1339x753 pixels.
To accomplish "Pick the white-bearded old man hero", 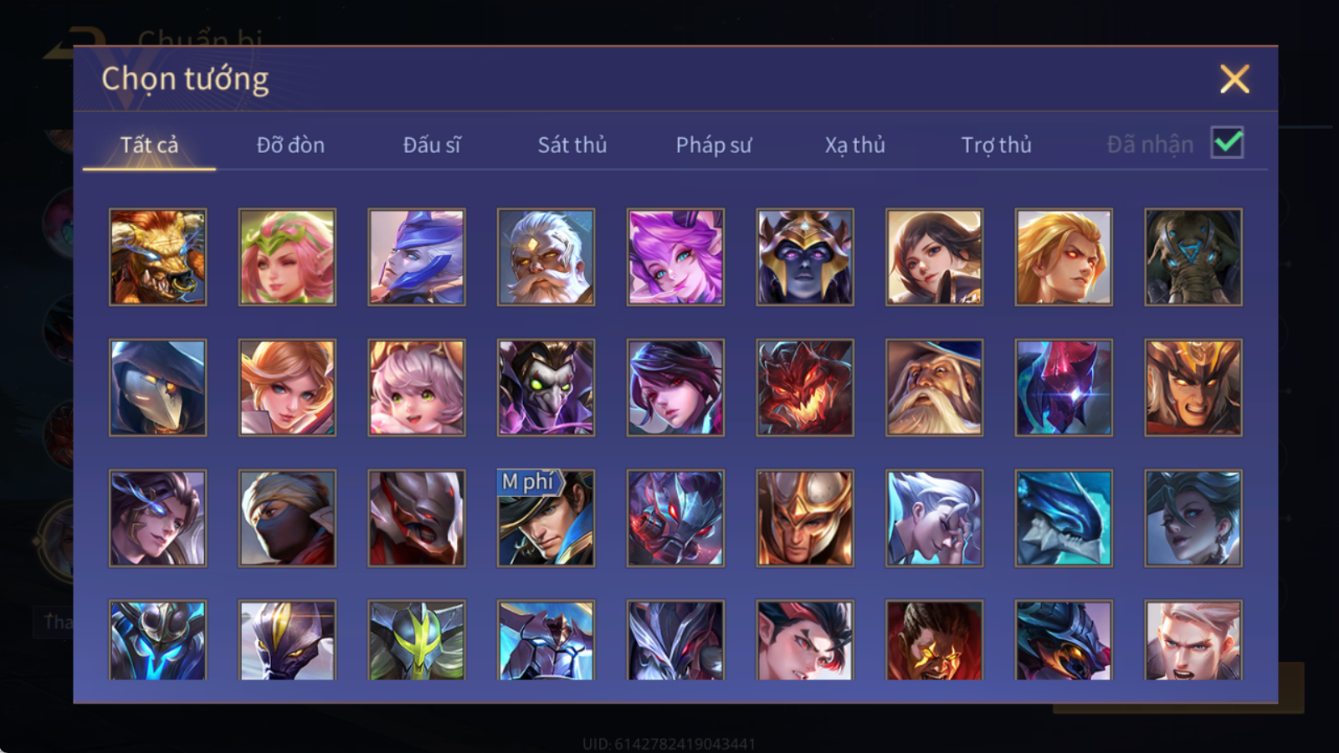I will tap(546, 257).
